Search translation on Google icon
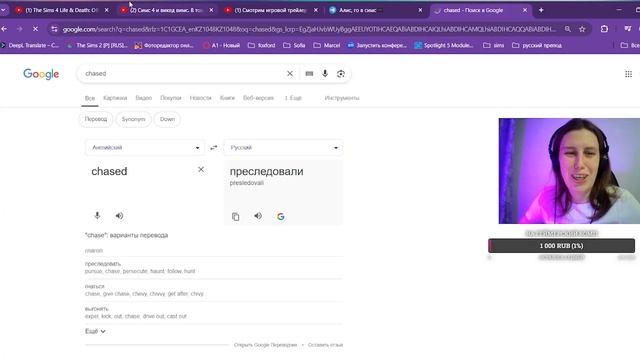The image size is (640, 360). click(281, 216)
